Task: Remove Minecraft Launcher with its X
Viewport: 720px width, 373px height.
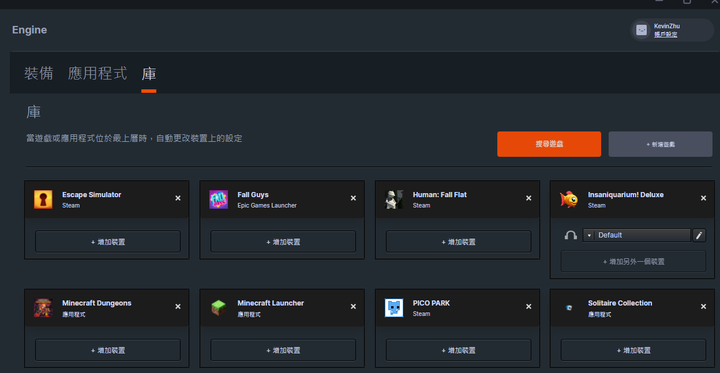Action: point(353,306)
